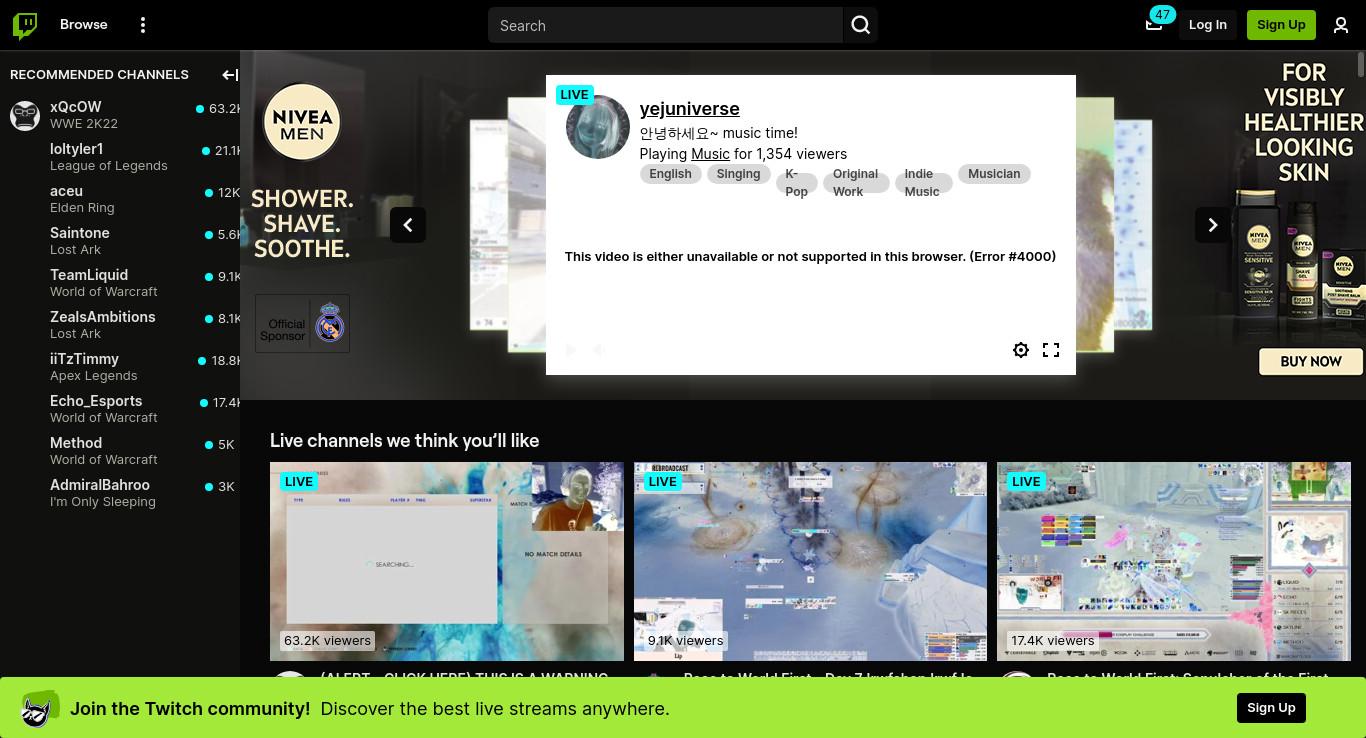Select the English tag

(x=670, y=174)
